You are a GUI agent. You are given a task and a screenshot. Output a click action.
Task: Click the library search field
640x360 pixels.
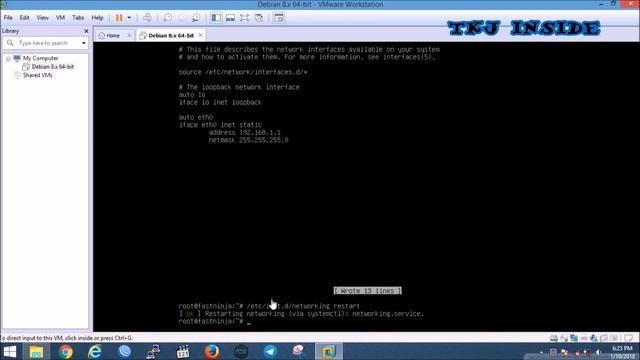pos(45,43)
